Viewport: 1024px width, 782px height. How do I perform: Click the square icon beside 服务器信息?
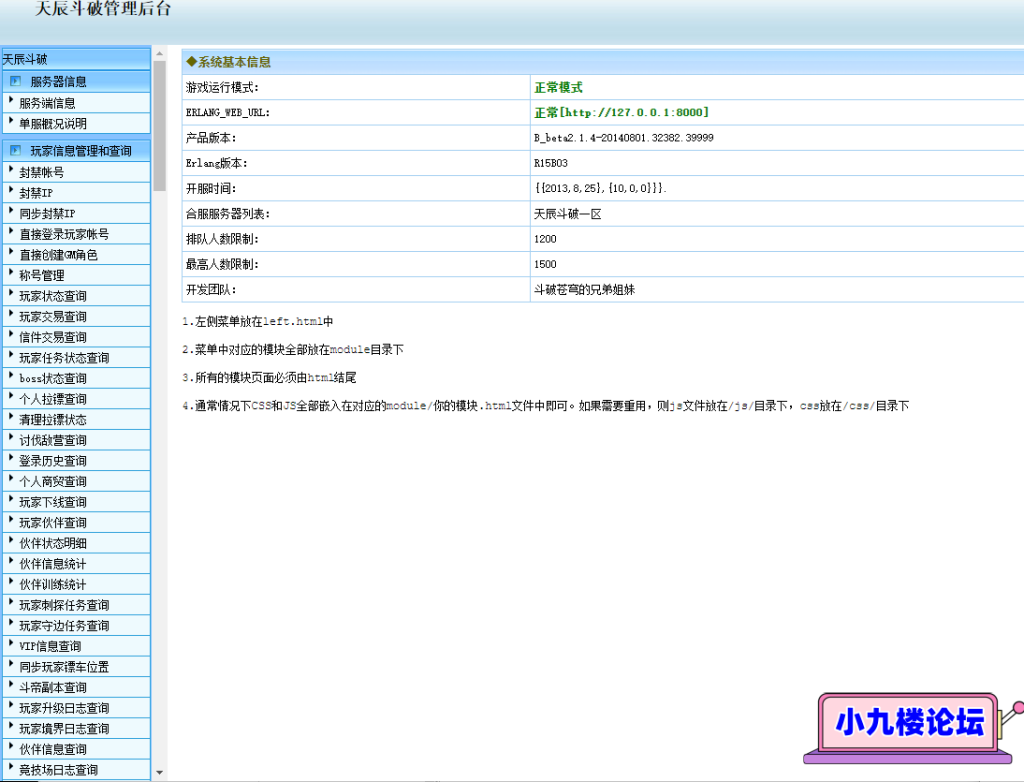tap(15, 82)
